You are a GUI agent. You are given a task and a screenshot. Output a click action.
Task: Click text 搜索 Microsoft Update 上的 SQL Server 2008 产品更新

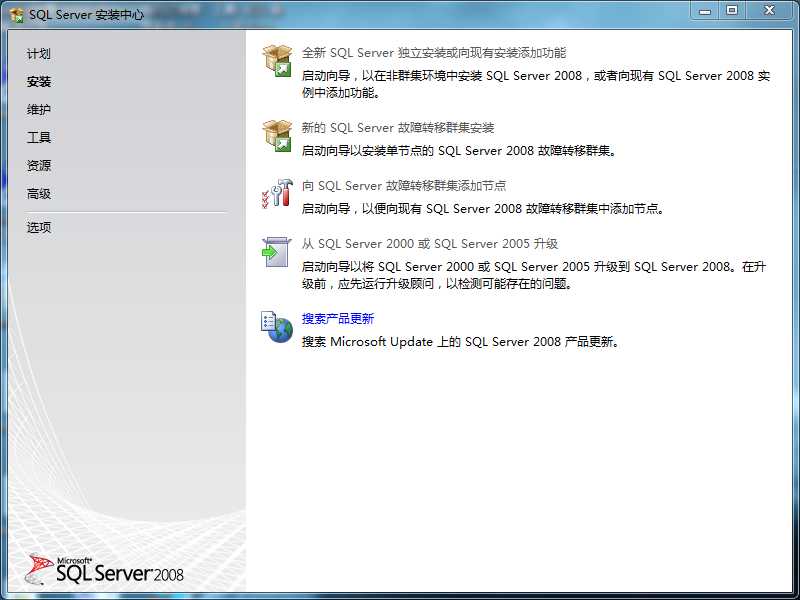(461, 342)
